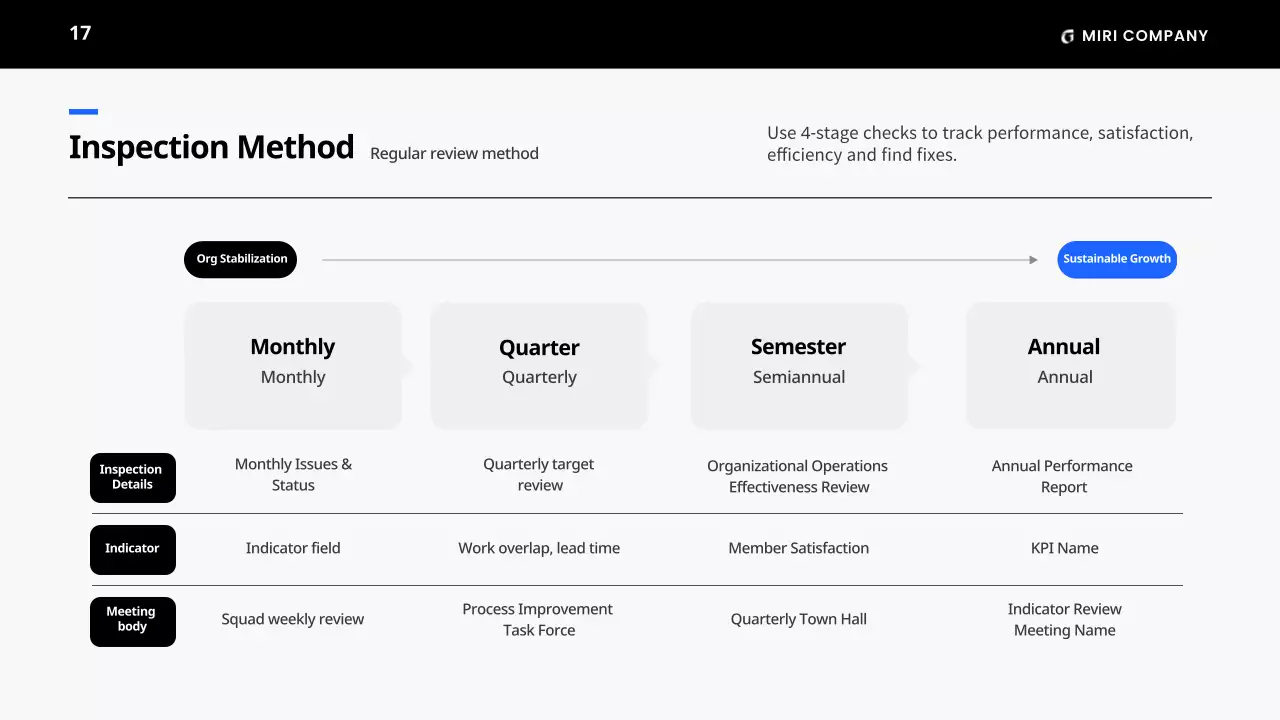Click the Org Stabilization pill label
This screenshot has width=1280, height=720.
(241, 259)
